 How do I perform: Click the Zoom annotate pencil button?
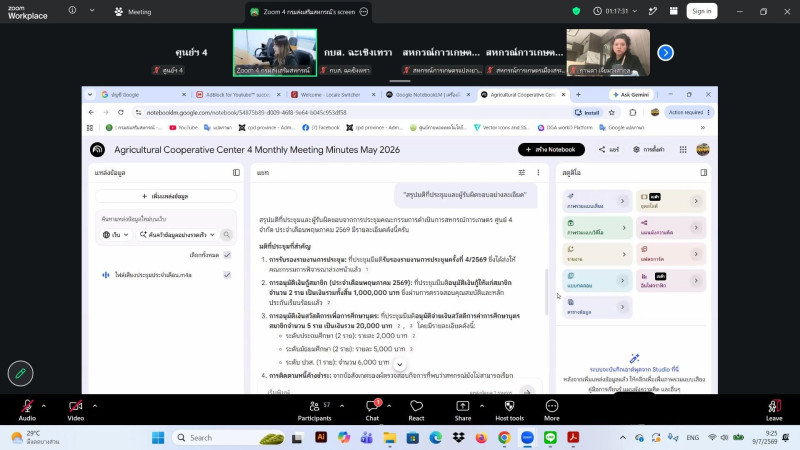(20, 373)
